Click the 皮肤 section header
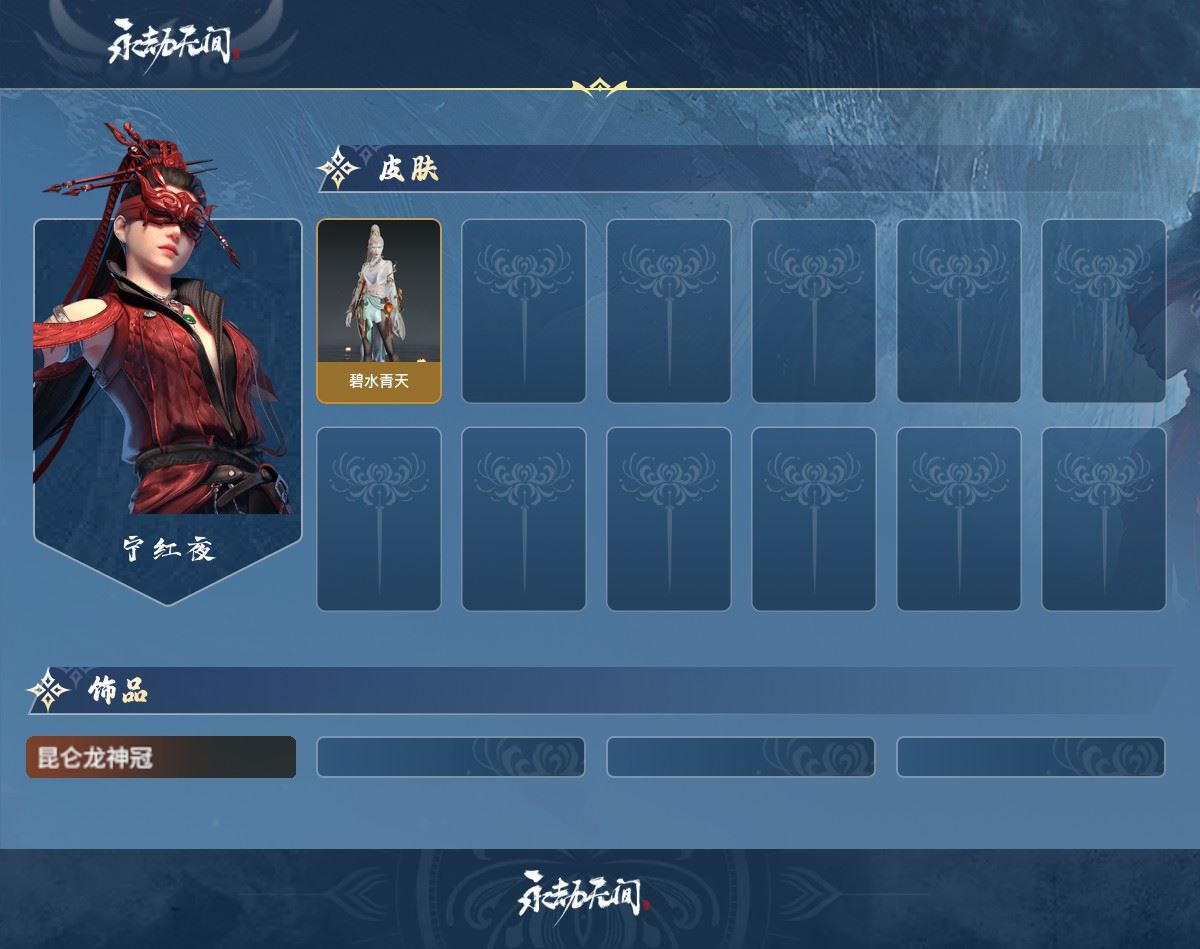This screenshot has height=949, width=1200. 408,170
